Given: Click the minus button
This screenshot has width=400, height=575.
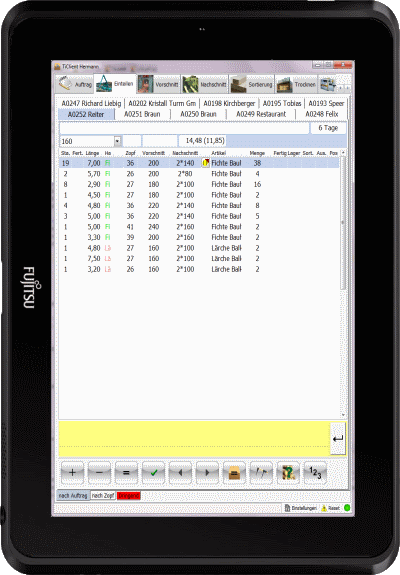Looking at the screenshot, I should (x=99, y=473).
